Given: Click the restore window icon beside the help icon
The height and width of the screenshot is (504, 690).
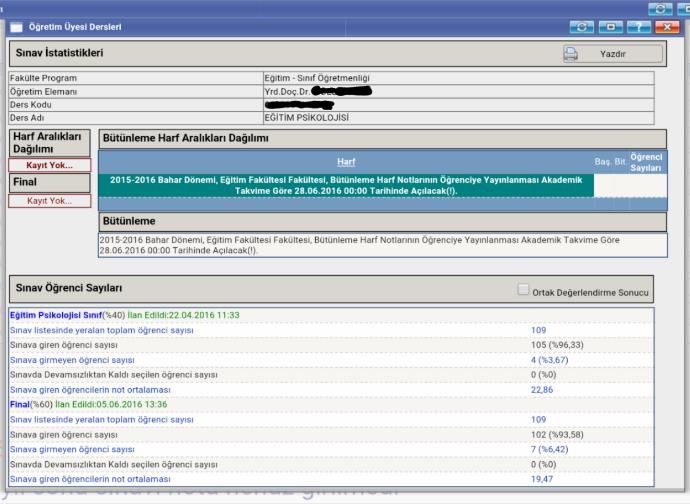Looking at the screenshot, I should pos(610,27).
